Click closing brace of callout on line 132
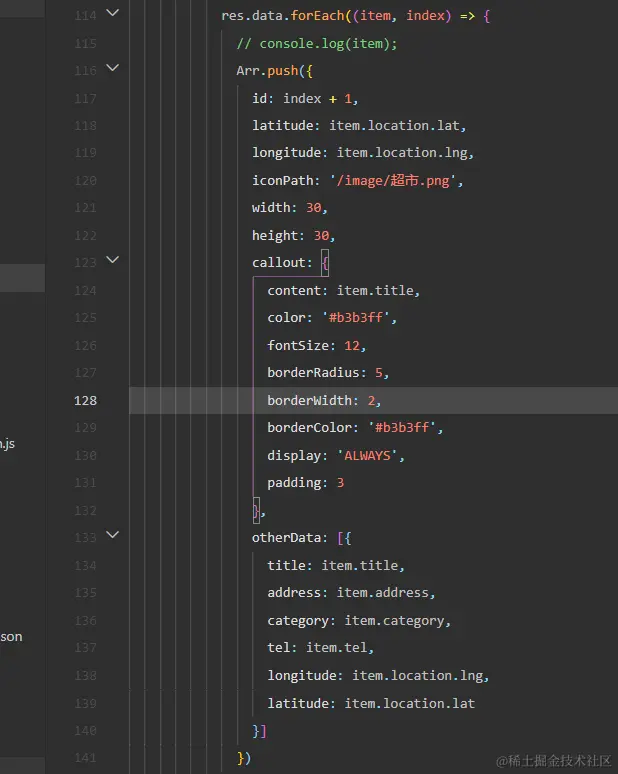 click(256, 510)
